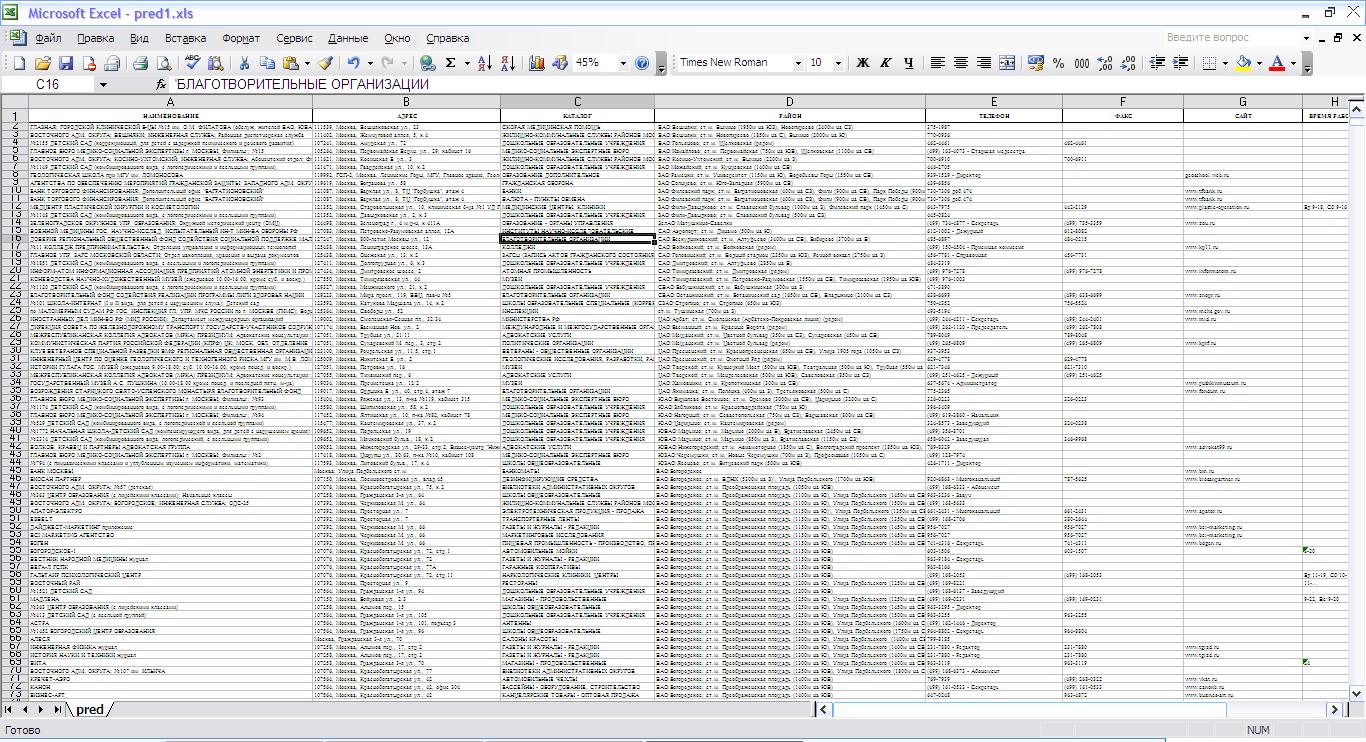Align cell text left
The width and height of the screenshot is (1366, 742).
[937, 62]
